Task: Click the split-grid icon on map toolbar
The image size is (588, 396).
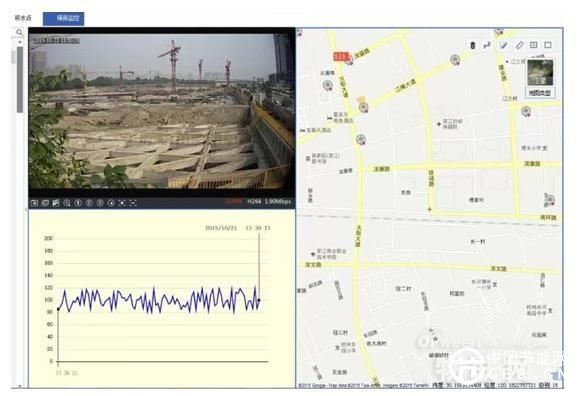Action: pos(533,45)
